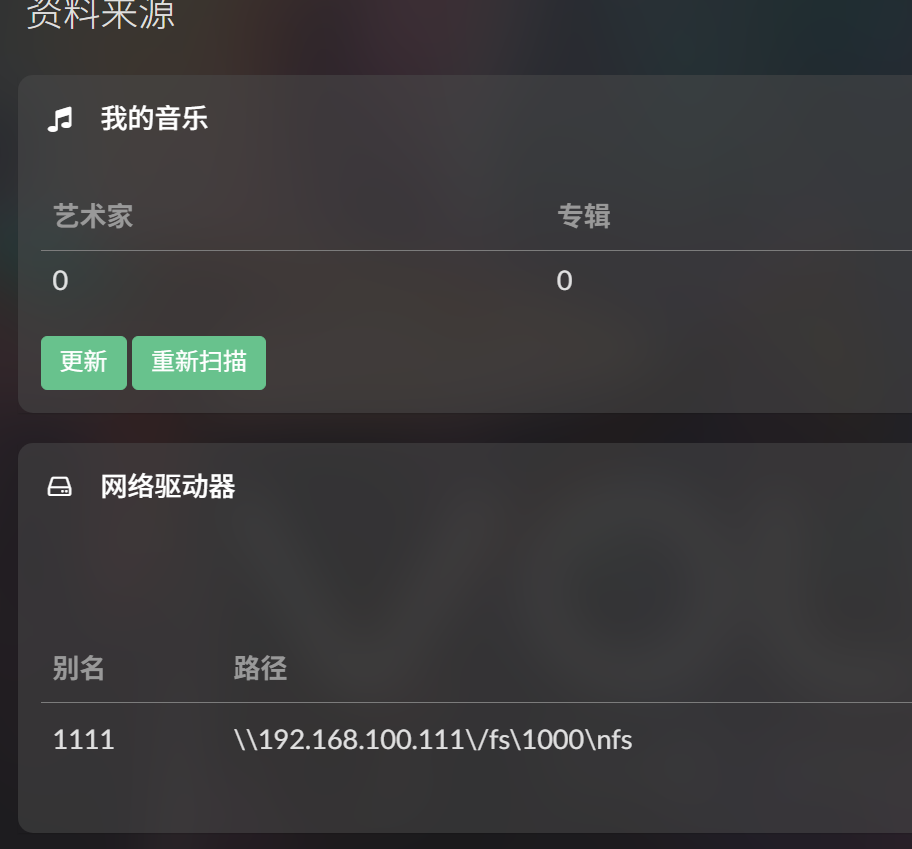Click the artist count value 0

(x=60, y=281)
